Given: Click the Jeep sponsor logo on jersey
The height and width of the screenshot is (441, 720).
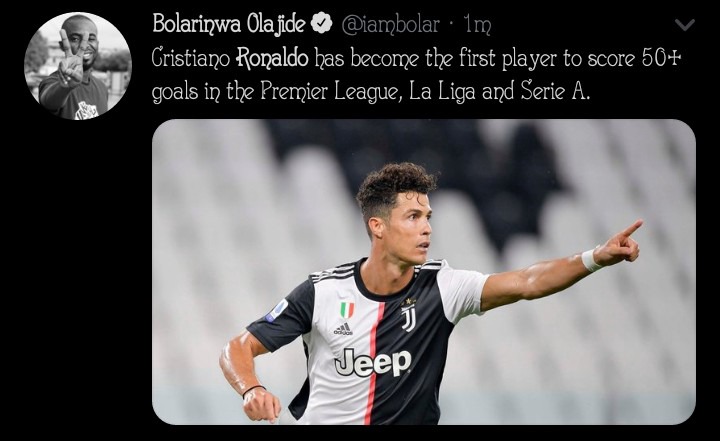Looking at the screenshot, I should pyautogui.click(x=372, y=363).
